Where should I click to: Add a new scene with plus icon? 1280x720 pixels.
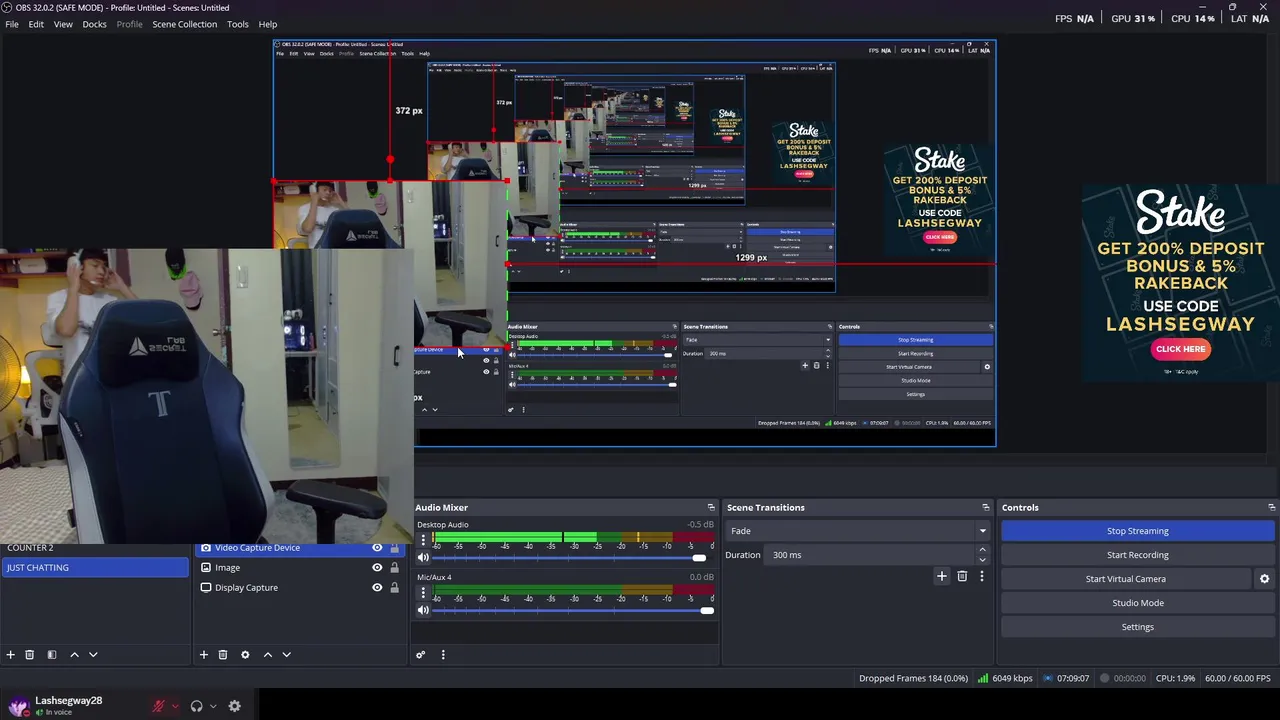click(x=11, y=654)
